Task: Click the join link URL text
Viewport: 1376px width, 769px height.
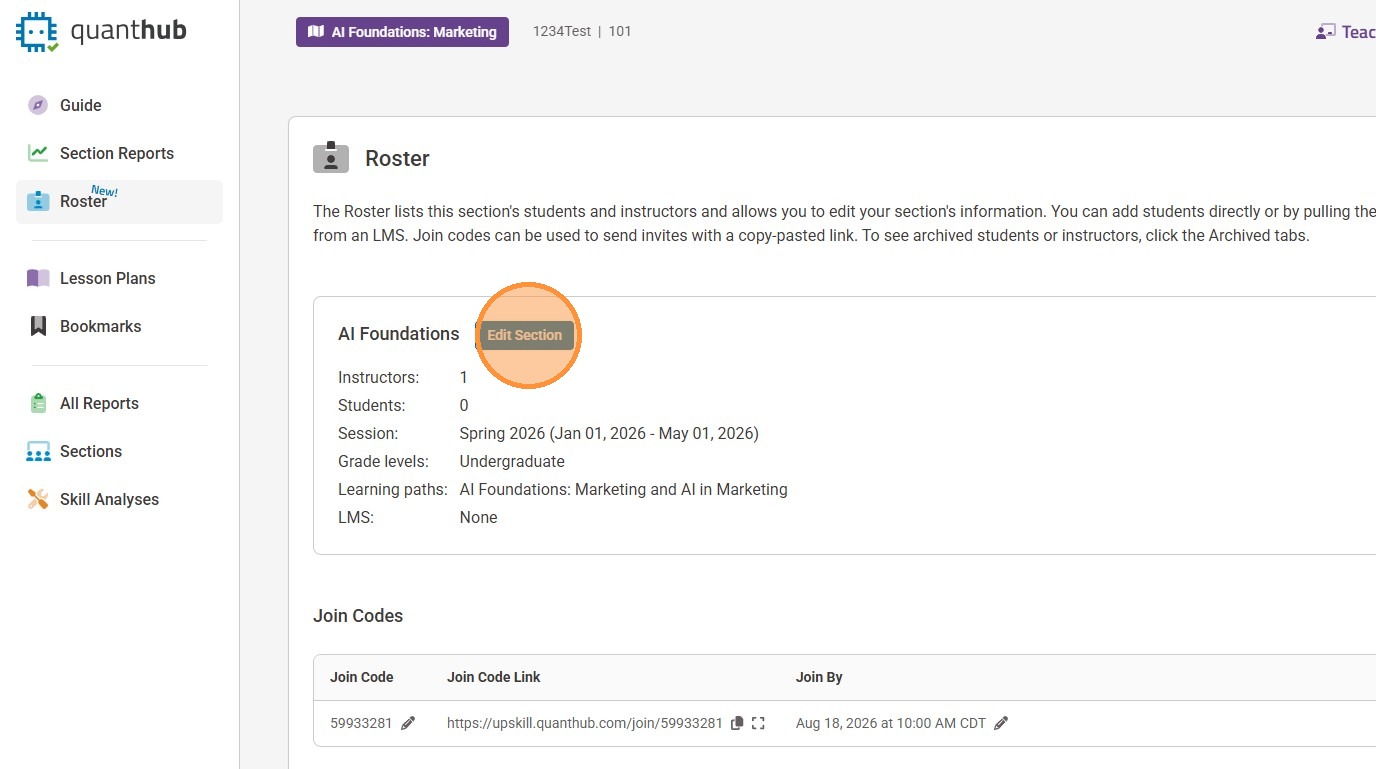Action: point(584,723)
